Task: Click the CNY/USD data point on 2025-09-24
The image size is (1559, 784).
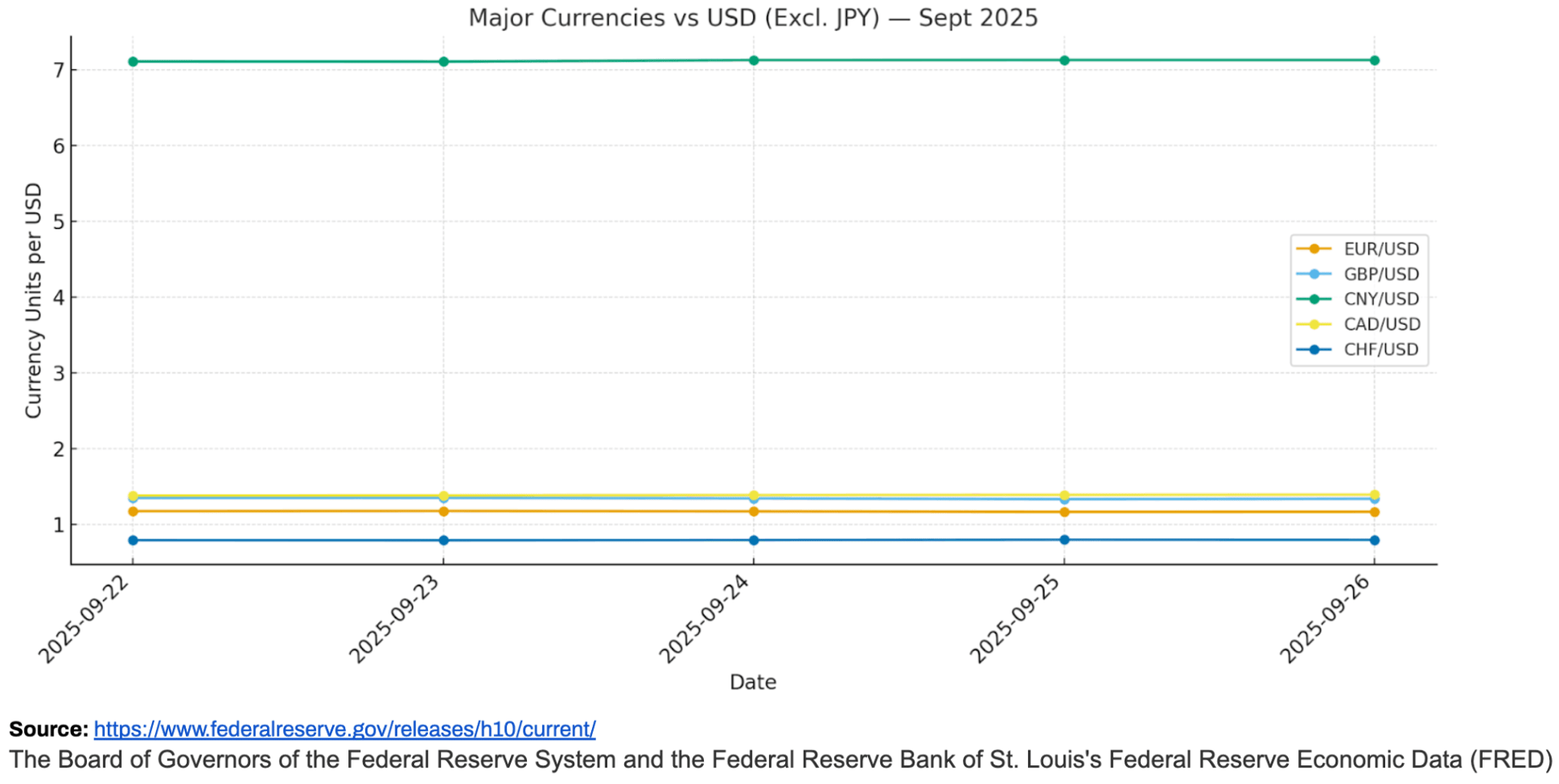Action: coord(754,61)
